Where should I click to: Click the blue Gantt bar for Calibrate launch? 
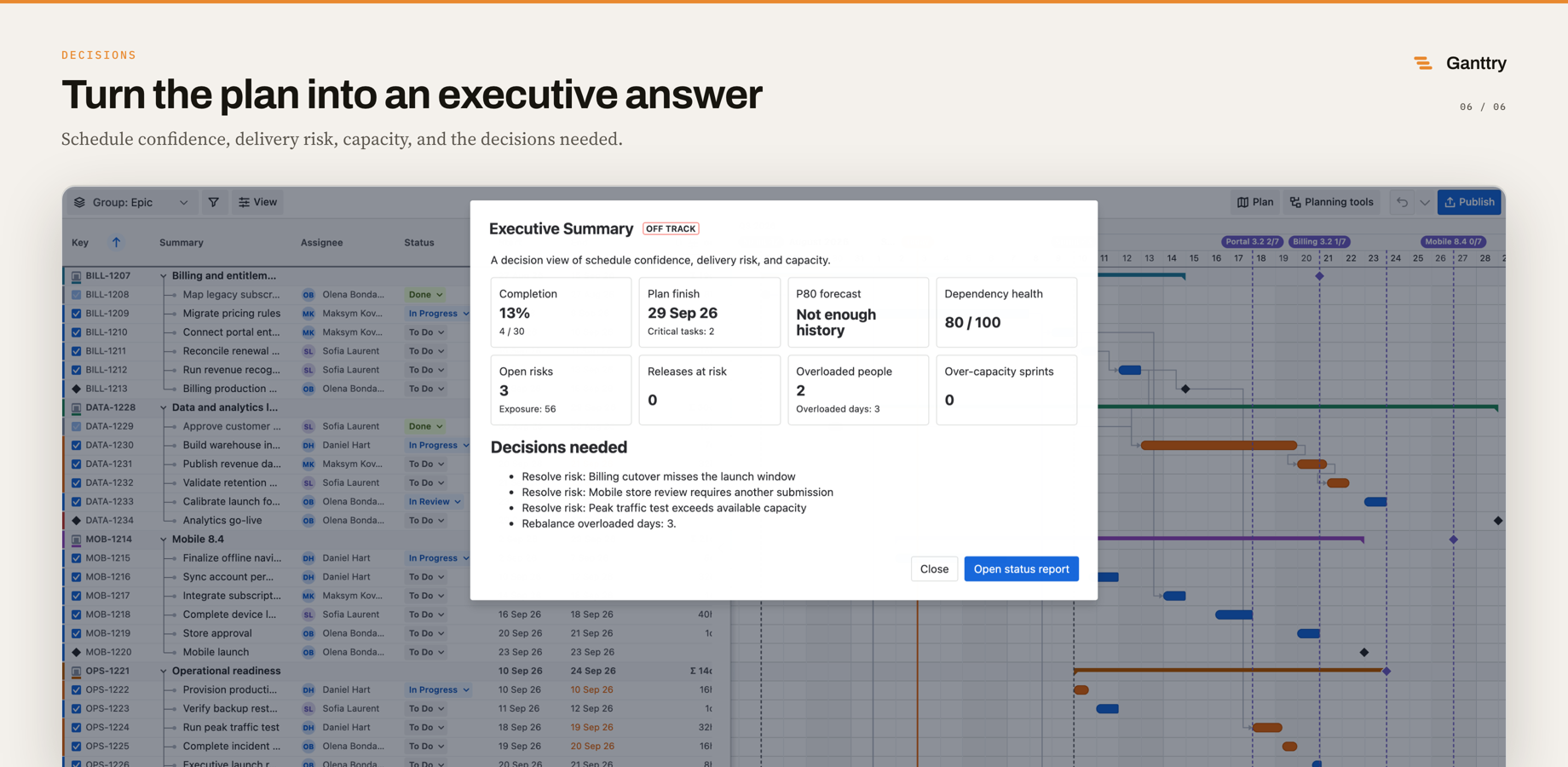[1375, 502]
